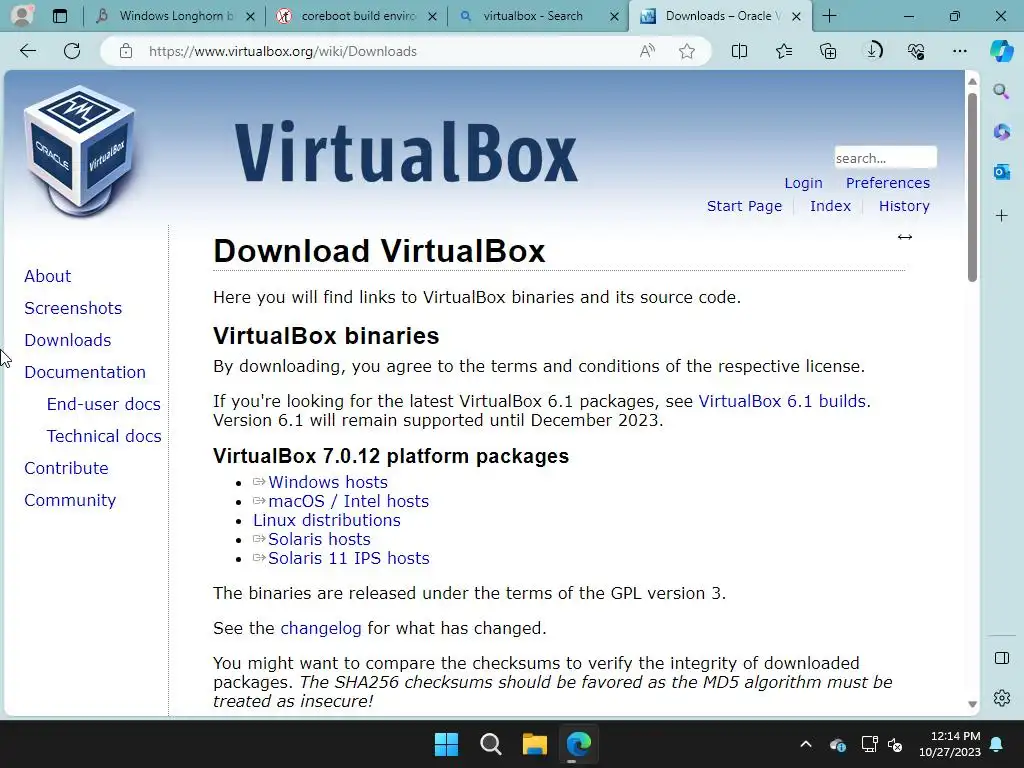Click the page vertical scrollbar thumb

pos(972,187)
